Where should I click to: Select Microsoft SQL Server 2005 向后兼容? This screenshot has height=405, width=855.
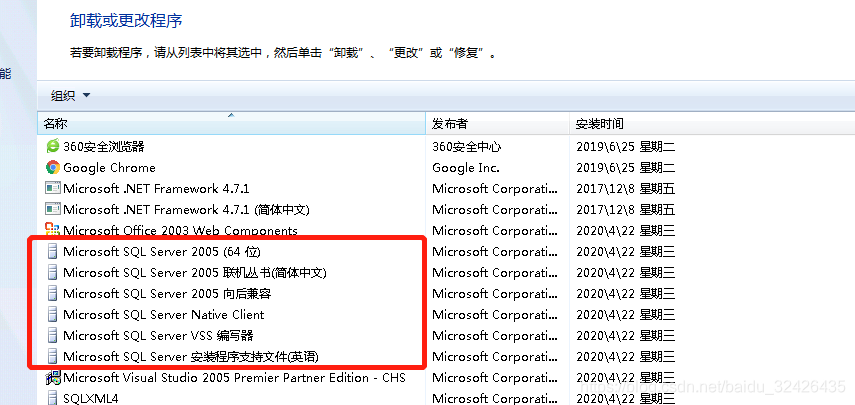tap(167, 293)
